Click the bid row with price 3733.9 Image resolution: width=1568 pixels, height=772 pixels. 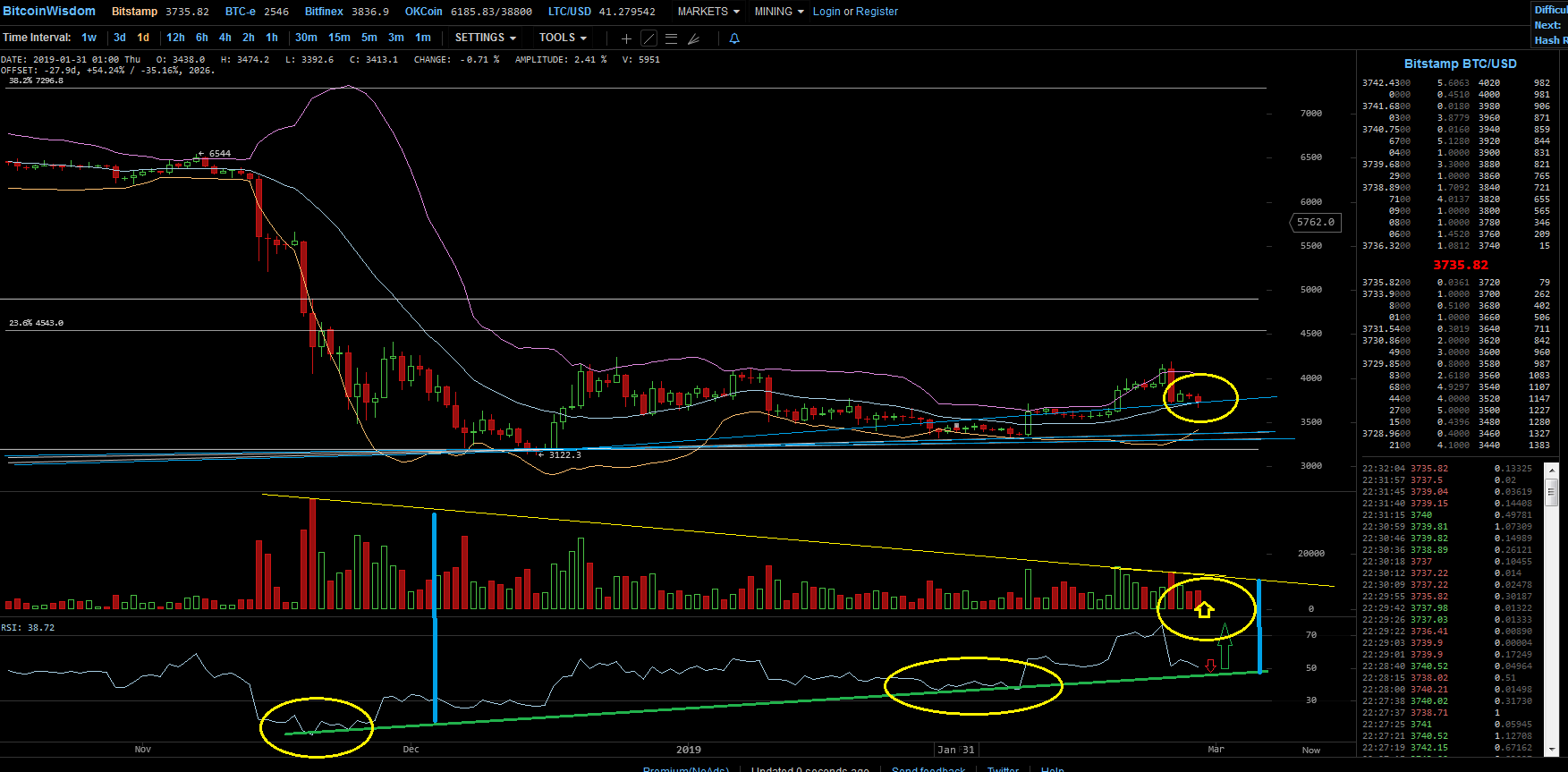(1456, 294)
